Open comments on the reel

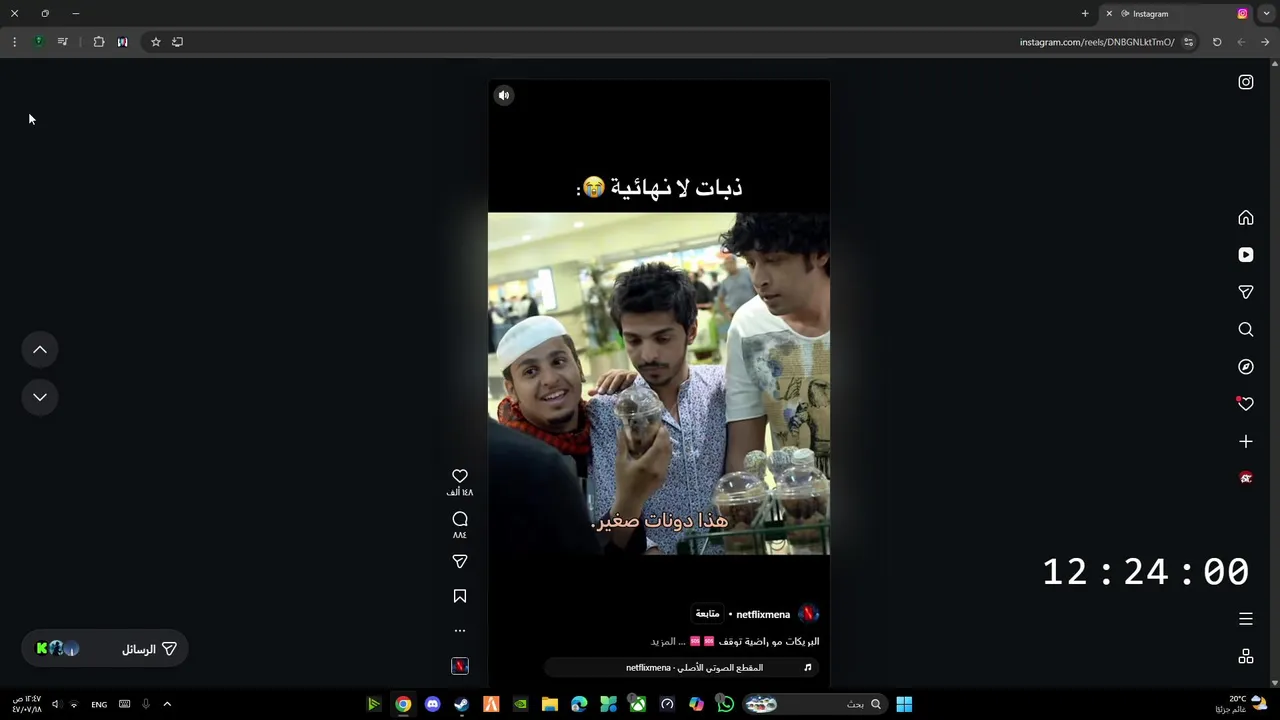click(x=460, y=519)
